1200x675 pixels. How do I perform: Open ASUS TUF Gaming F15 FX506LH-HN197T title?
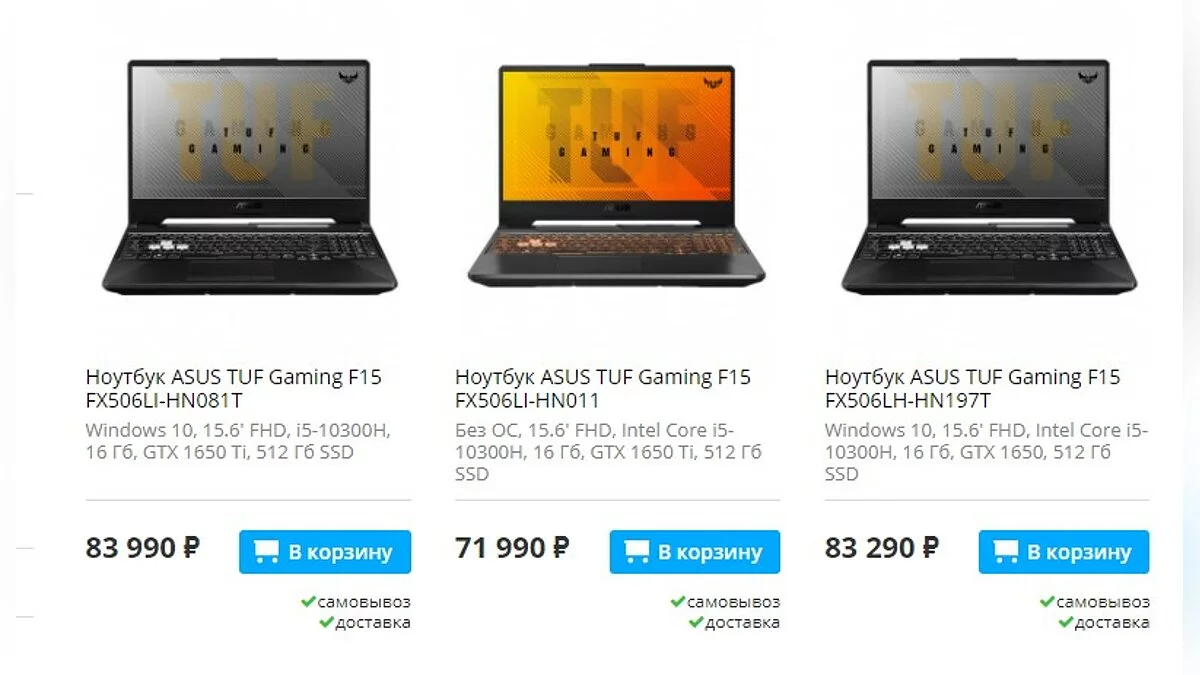pos(973,389)
